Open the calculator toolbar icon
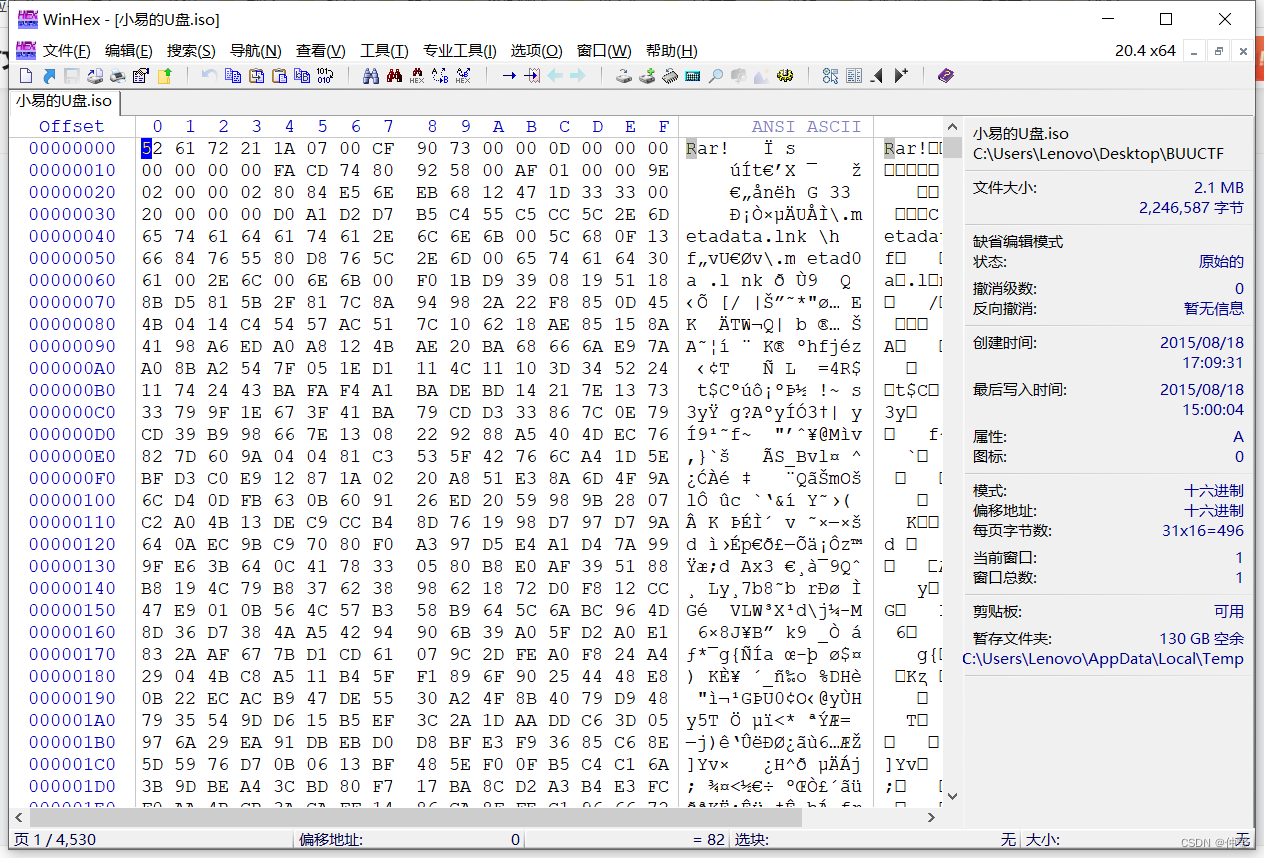The height and width of the screenshot is (858, 1264). point(693,75)
